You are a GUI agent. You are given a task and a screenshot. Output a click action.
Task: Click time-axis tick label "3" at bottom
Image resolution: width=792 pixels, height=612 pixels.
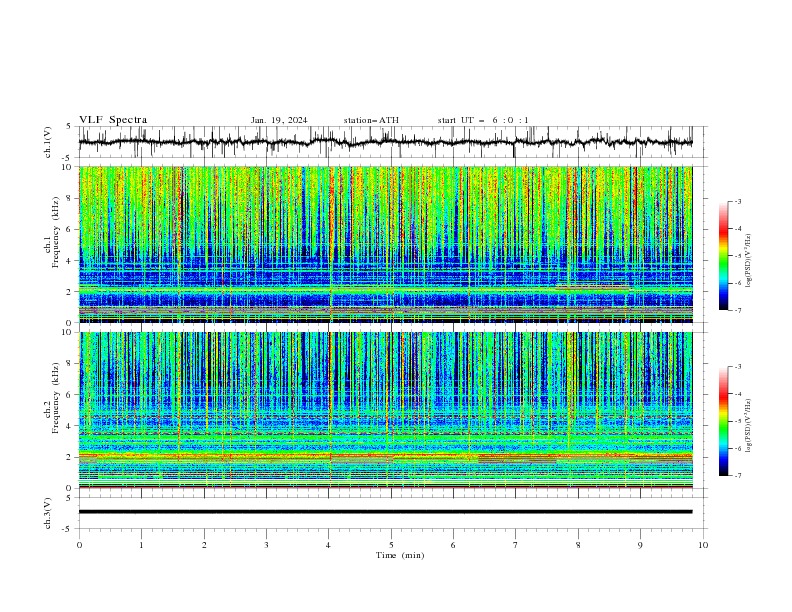tap(266, 545)
